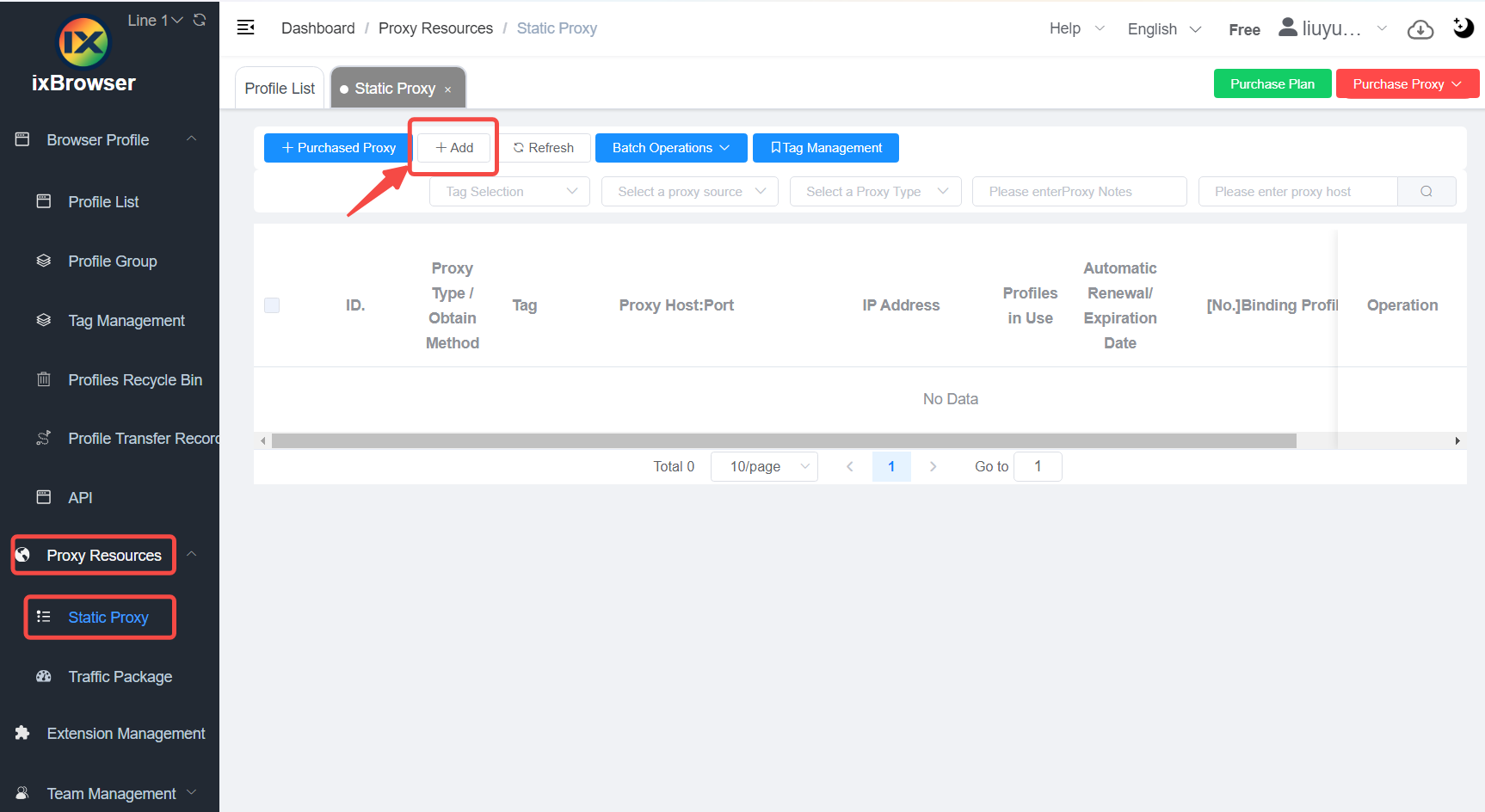
Task: Open the 10/page page size dropdown
Action: click(x=764, y=466)
